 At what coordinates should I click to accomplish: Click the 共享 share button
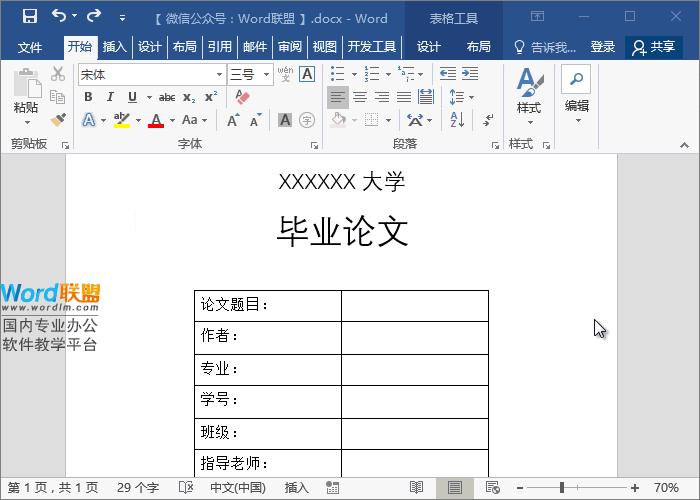coord(653,47)
